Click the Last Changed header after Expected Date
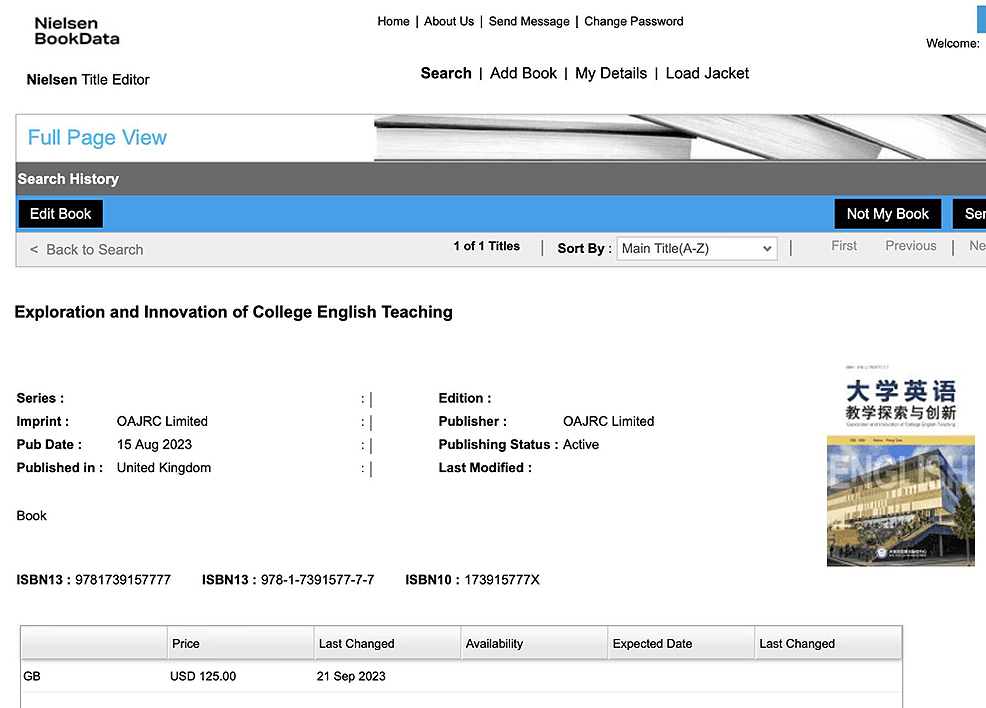Image resolution: width=986 pixels, height=708 pixels. coord(828,643)
